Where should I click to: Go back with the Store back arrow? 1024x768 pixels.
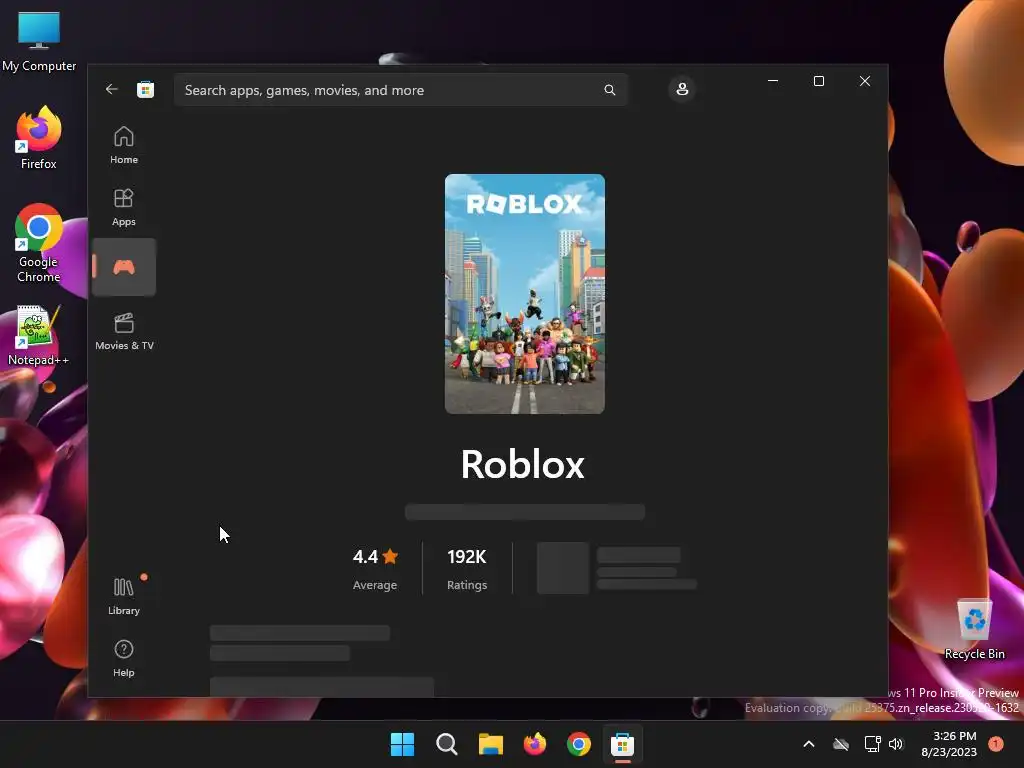(x=112, y=89)
